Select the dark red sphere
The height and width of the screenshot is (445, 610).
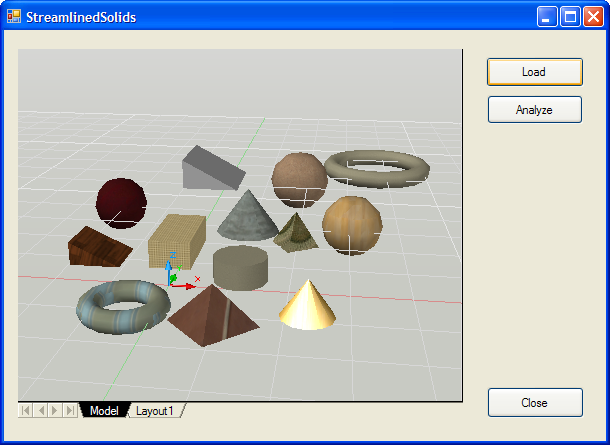[x=121, y=203]
